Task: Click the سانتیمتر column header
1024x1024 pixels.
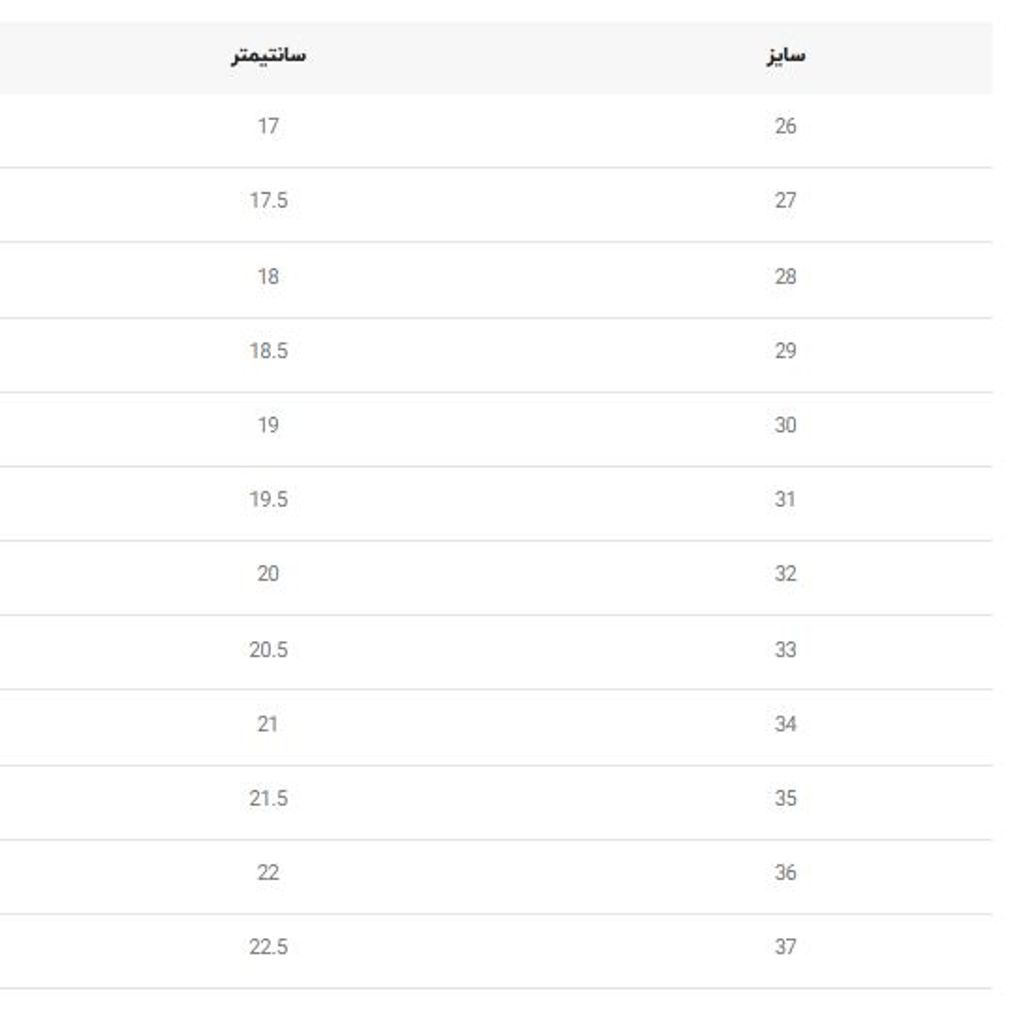Action: [268, 55]
